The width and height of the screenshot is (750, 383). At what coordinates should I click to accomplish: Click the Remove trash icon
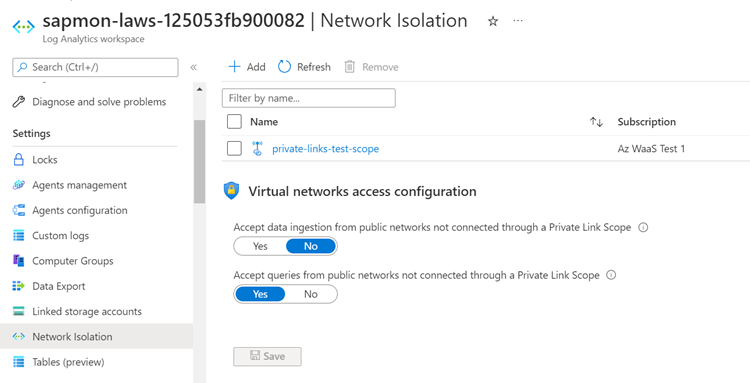point(350,67)
